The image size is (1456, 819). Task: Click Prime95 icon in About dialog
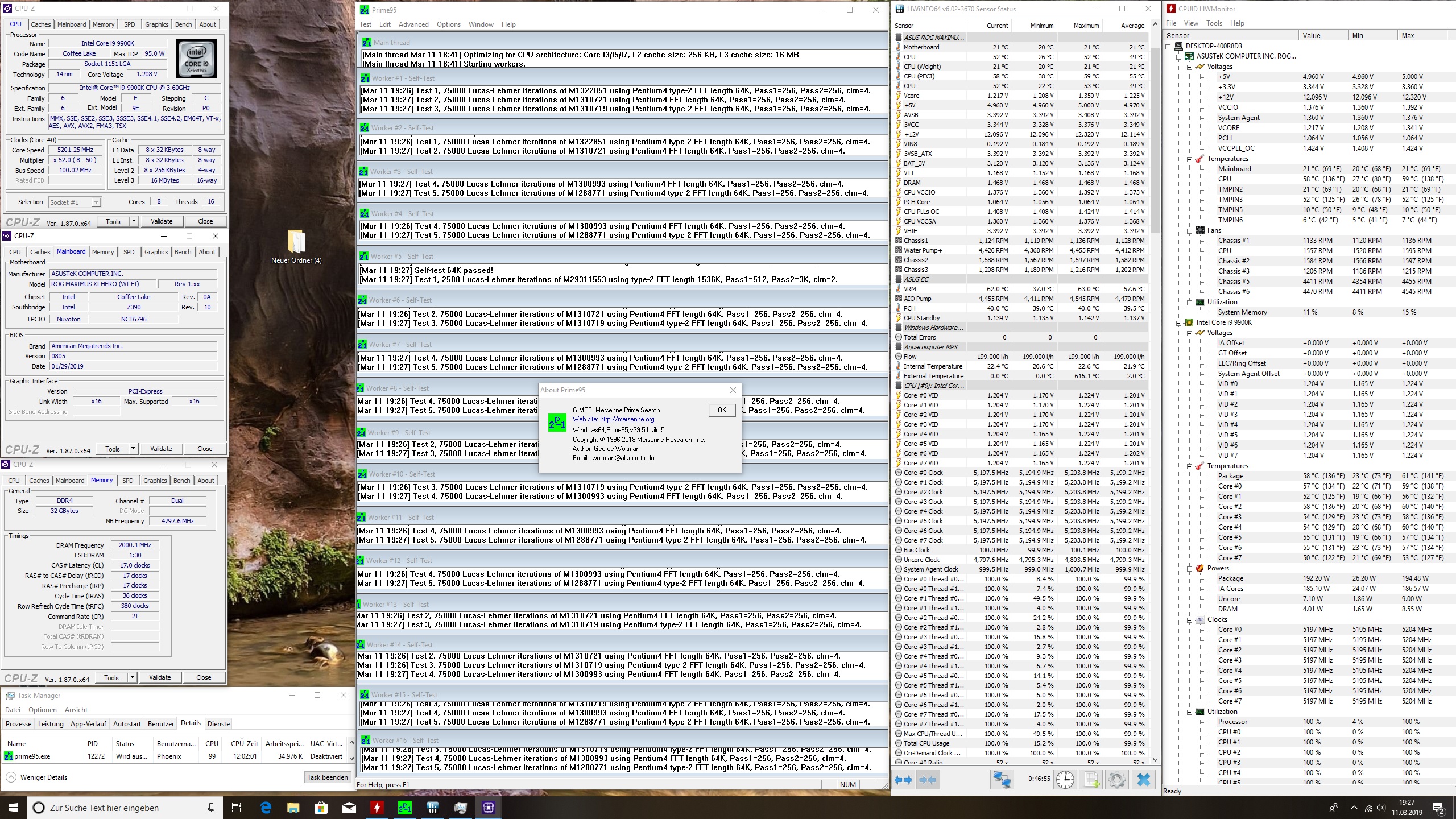pos(557,423)
